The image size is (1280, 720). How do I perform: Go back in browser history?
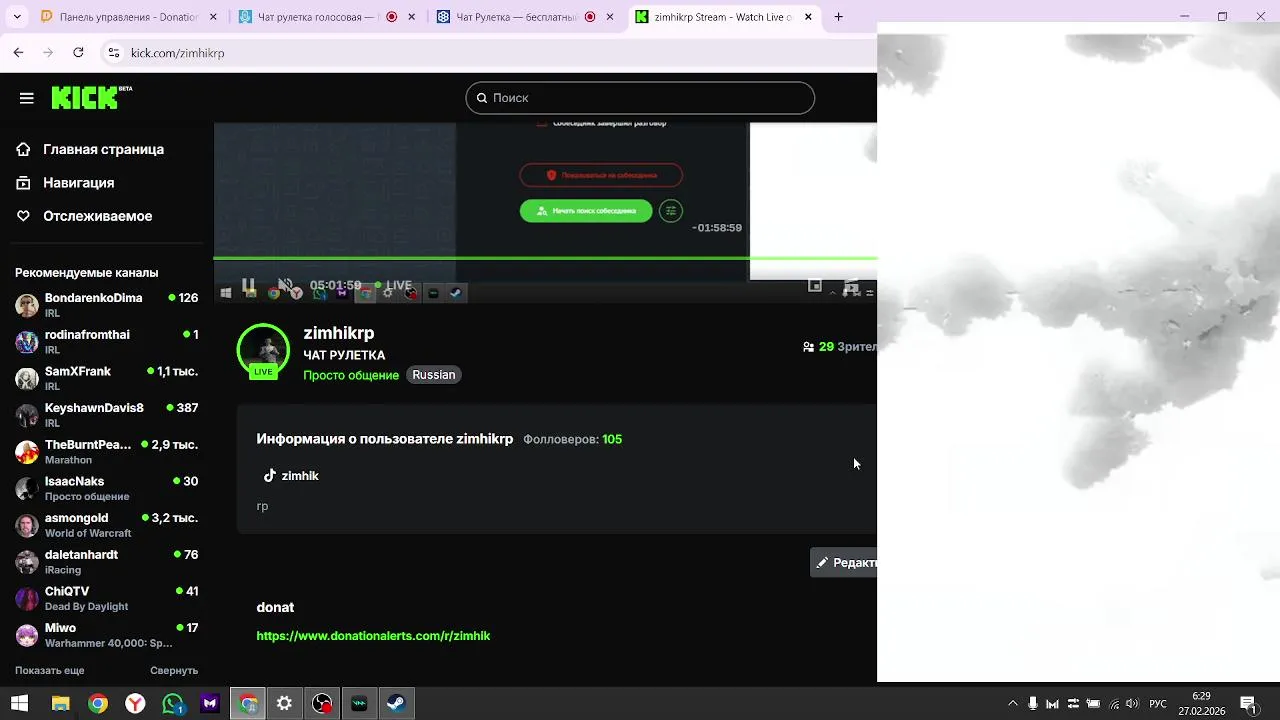pos(18,53)
